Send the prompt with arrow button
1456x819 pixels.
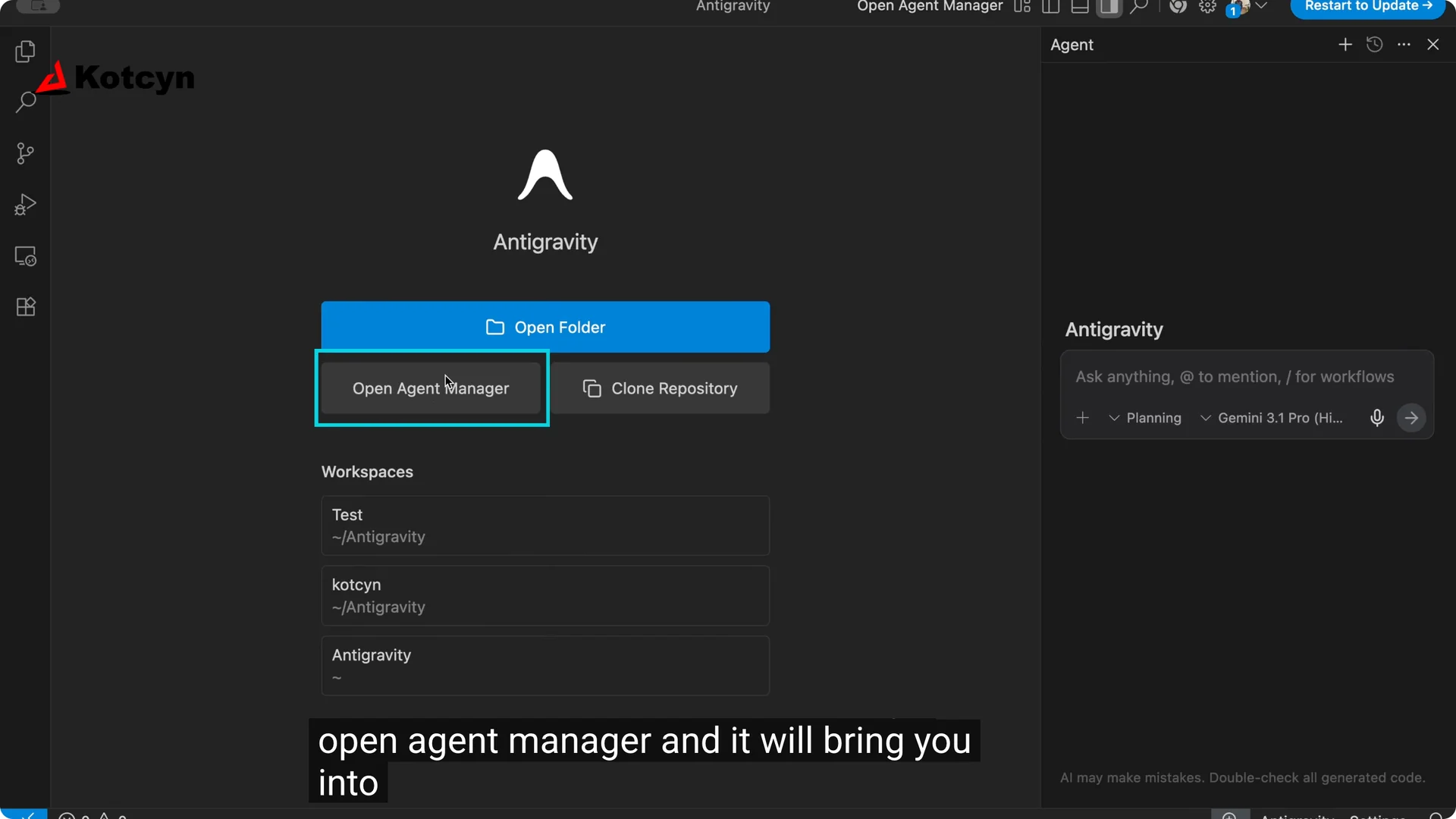point(1411,418)
